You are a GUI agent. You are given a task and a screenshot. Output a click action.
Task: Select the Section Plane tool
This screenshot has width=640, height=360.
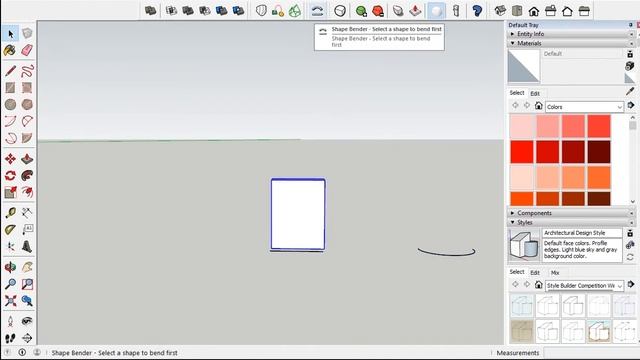coord(27,338)
